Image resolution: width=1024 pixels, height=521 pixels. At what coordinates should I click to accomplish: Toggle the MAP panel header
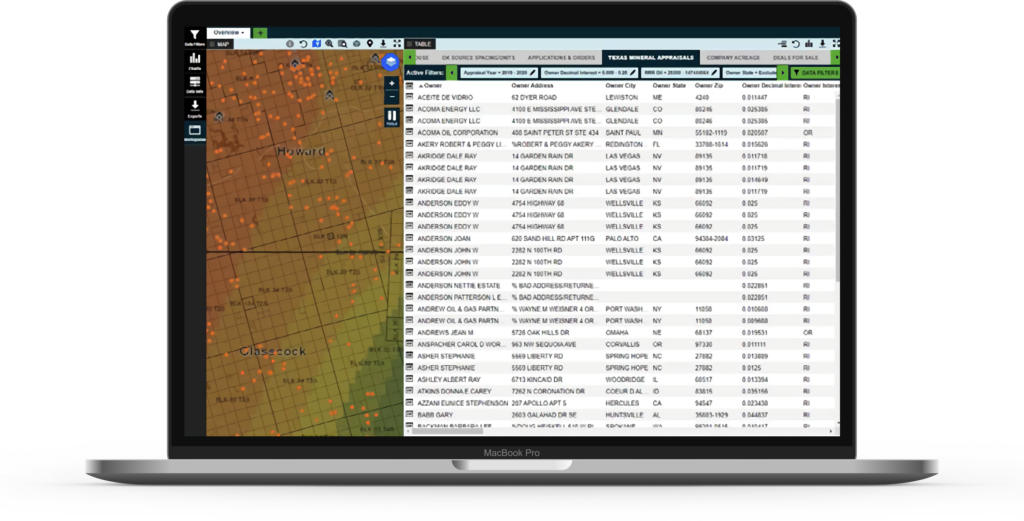click(219, 44)
